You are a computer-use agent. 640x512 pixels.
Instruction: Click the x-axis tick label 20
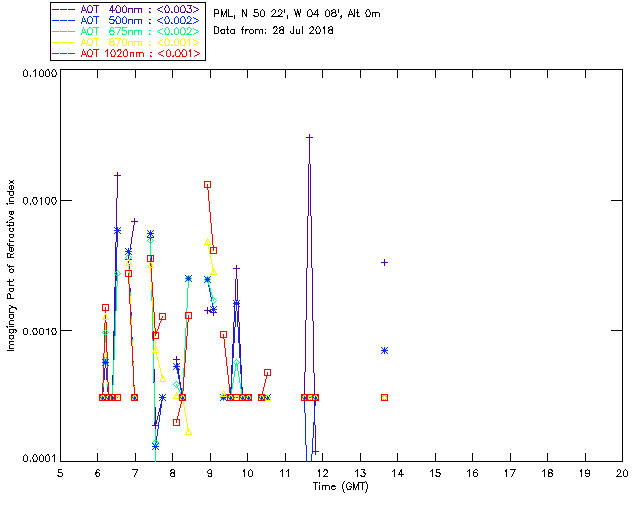pos(621,472)
